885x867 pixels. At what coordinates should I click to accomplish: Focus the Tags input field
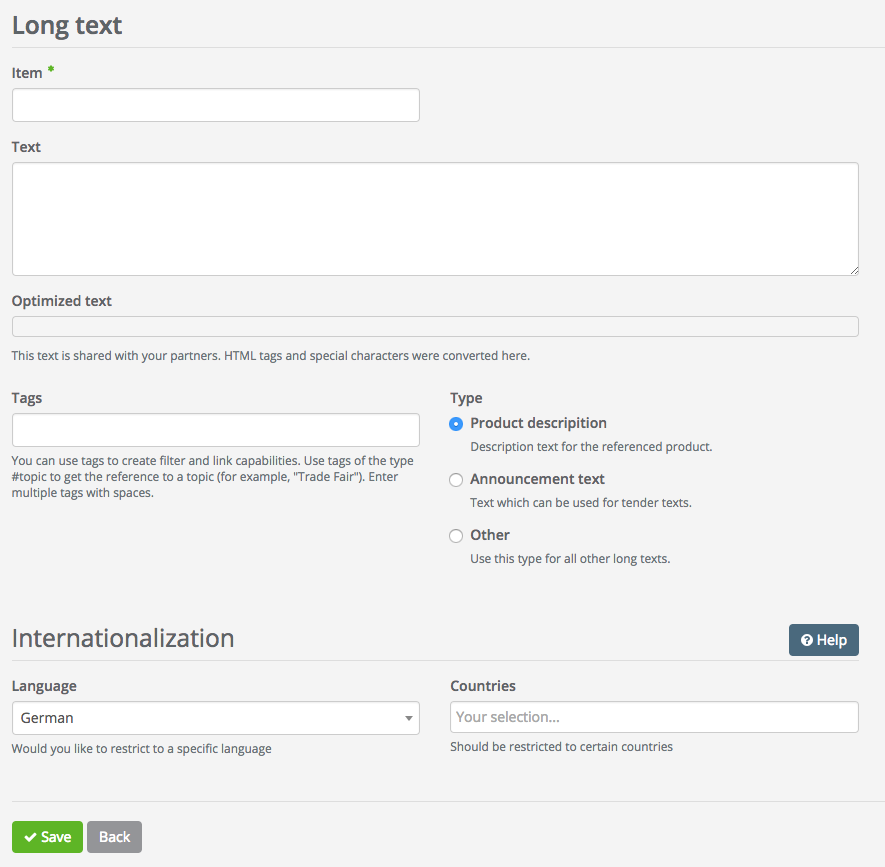click(215, 430)
